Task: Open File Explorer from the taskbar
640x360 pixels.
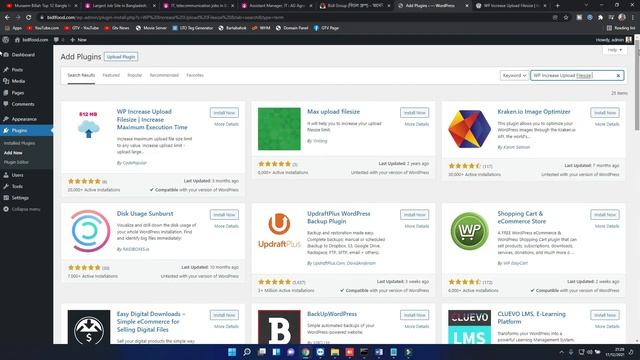Action: pos(335,352)
